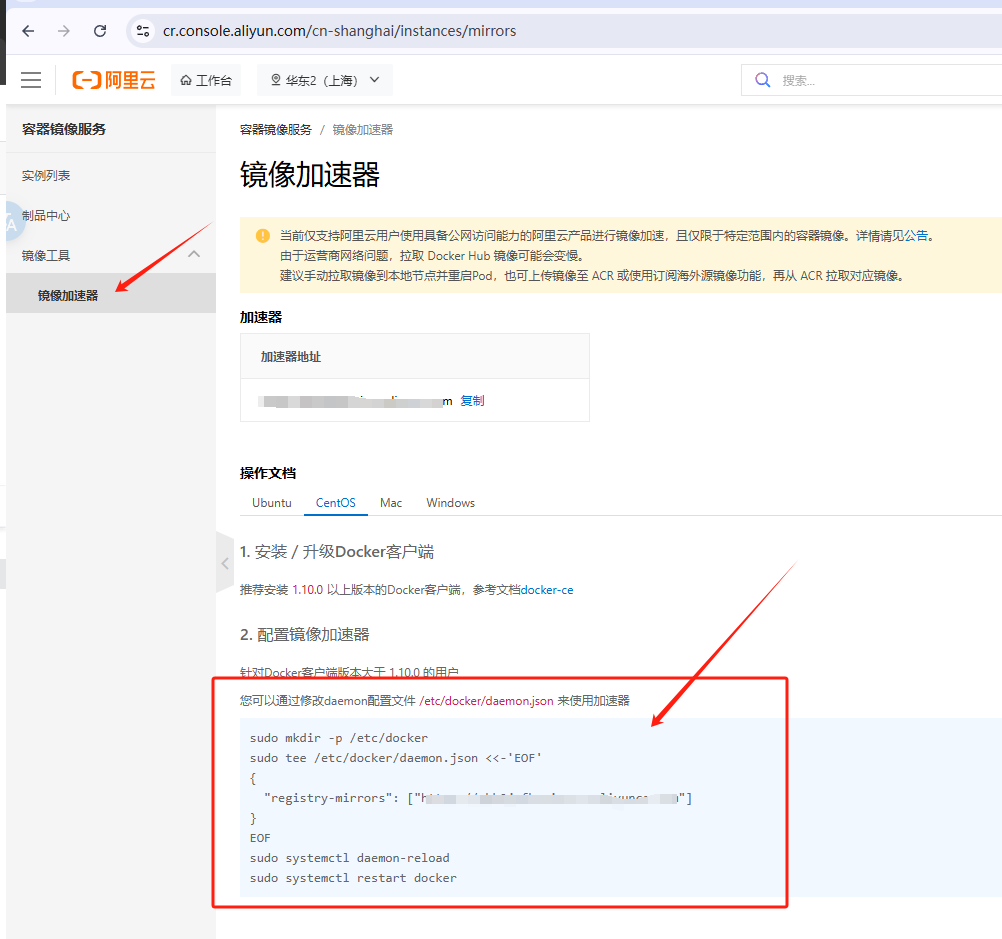Click 复制 to copy accelerator address
The image size is (1002, 939).
[x=472, y=401]
